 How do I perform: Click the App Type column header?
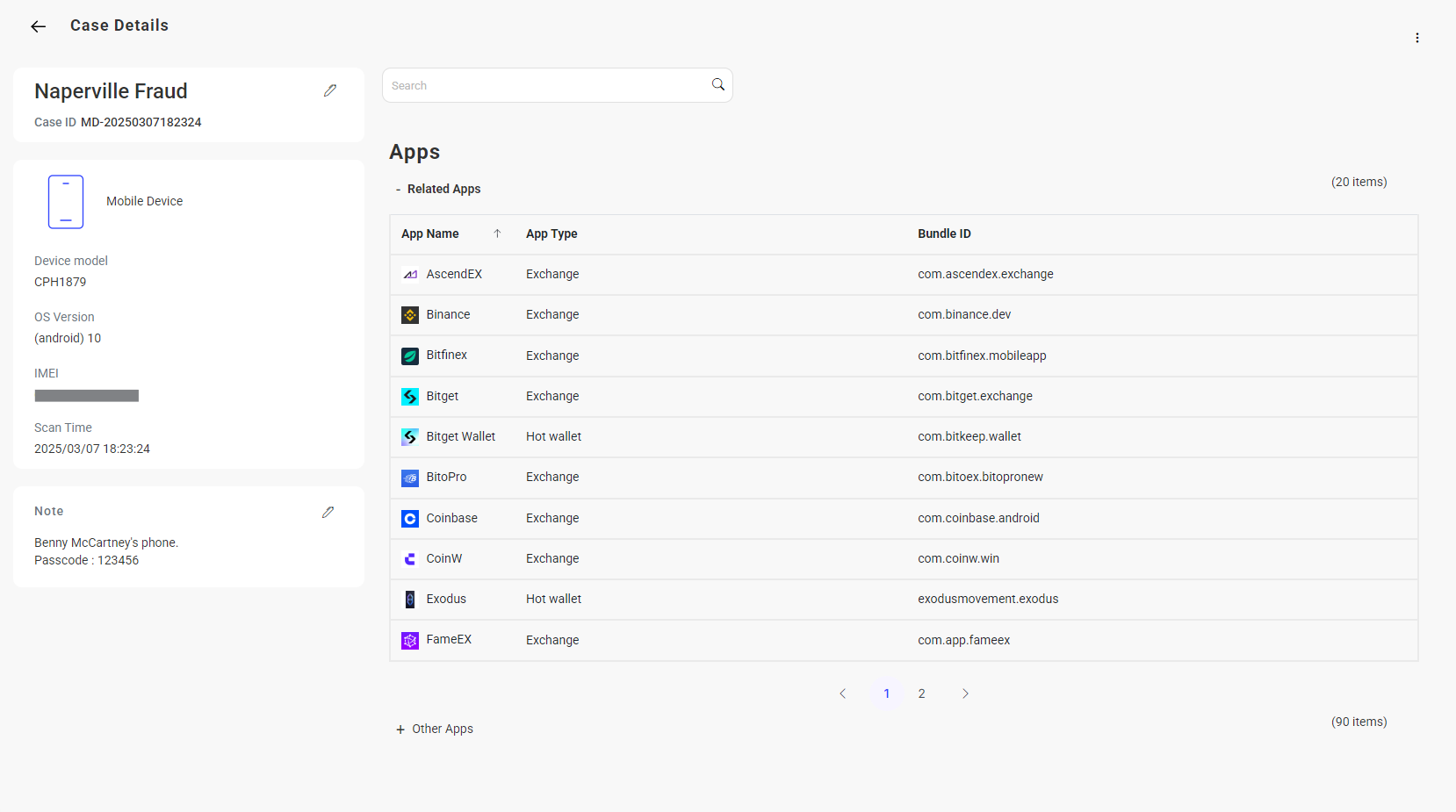tap(551, 234)
